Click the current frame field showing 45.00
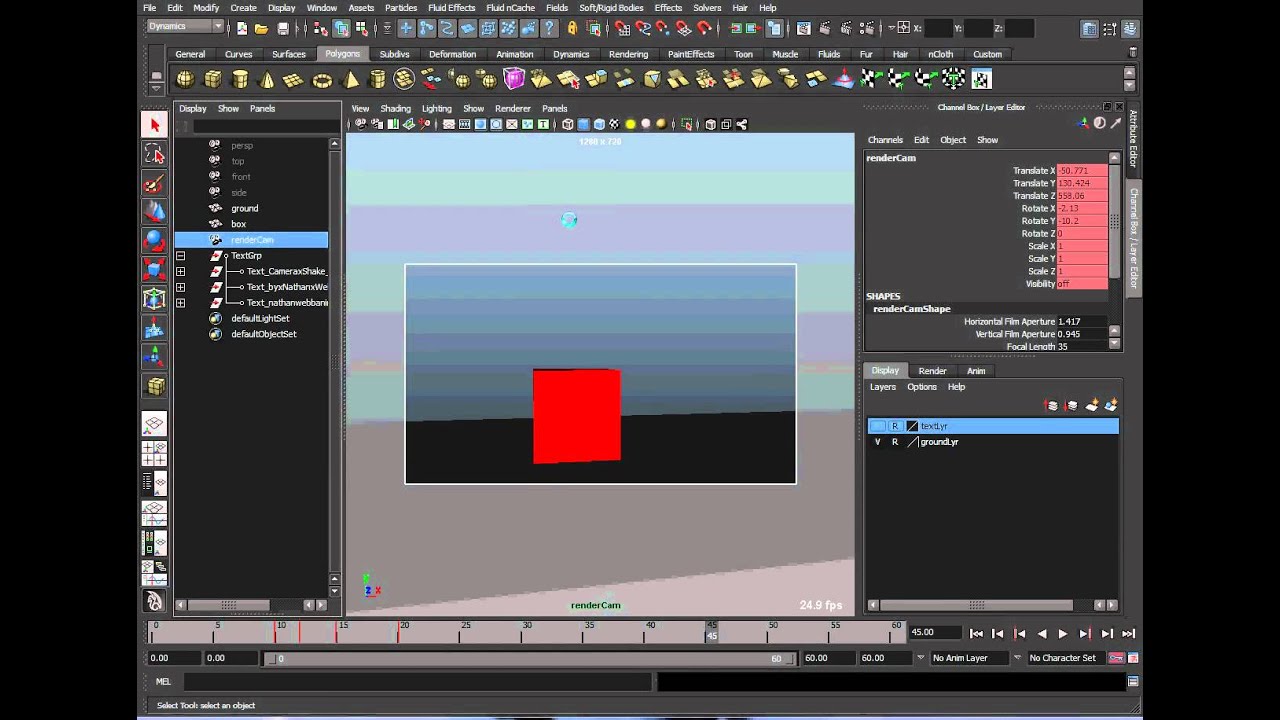The width and height of the screenshot is (1280, 720). (935, 632)
